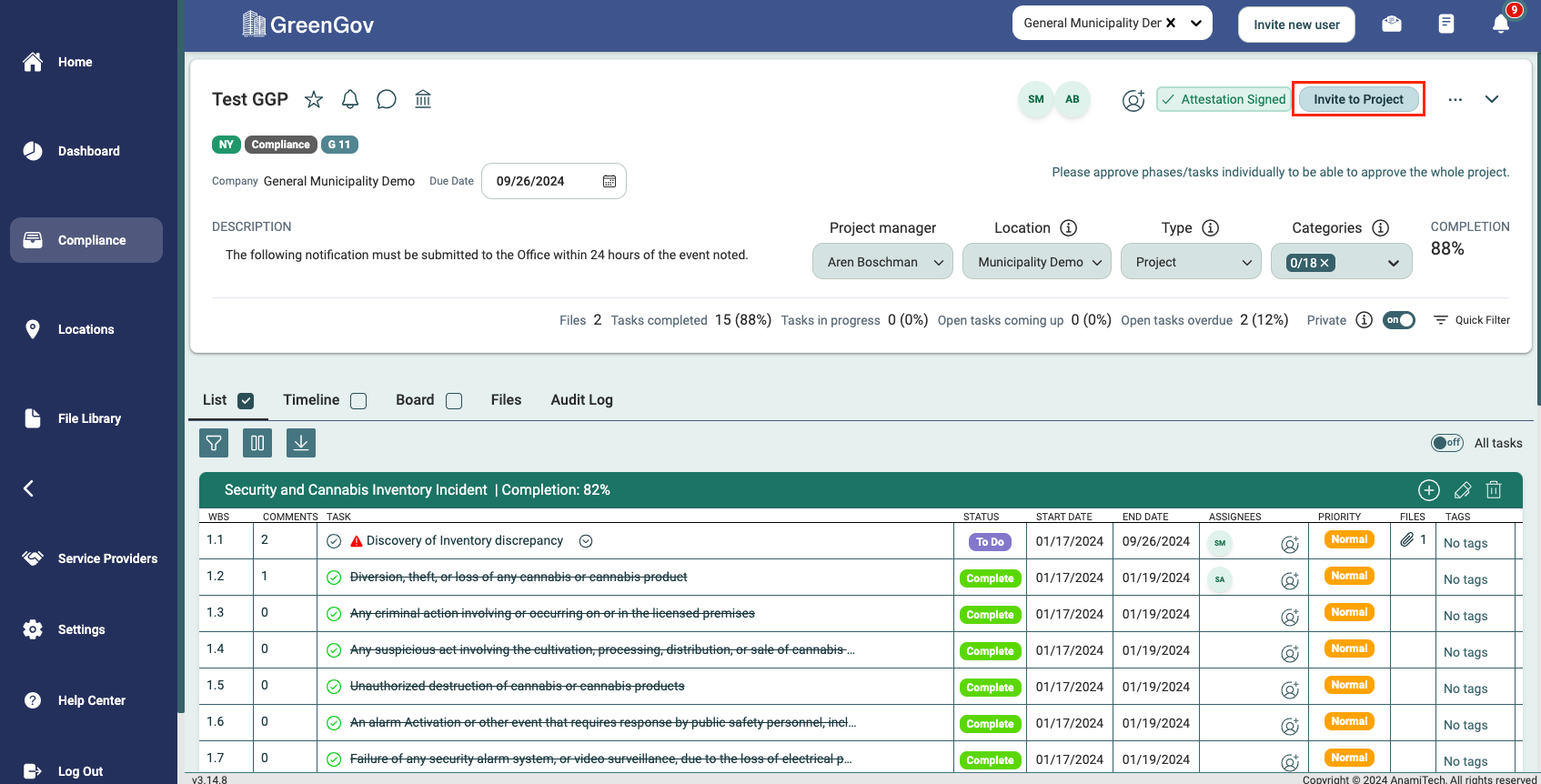This screenshot has width=1541, height=784.
Task: Open the Files tab
Action: pyautogui.click(x=506, y=400)
